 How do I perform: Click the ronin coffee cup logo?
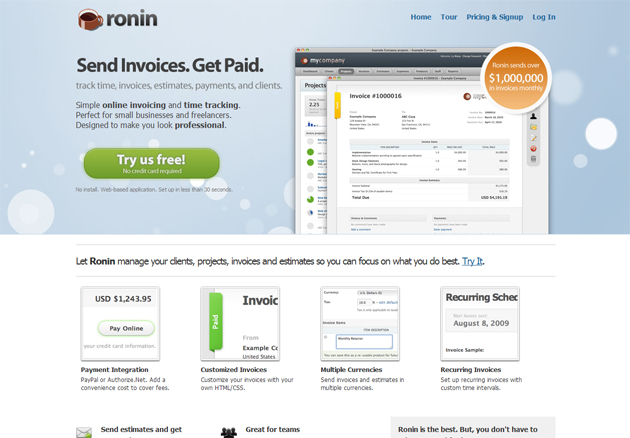tap(90, 19)
